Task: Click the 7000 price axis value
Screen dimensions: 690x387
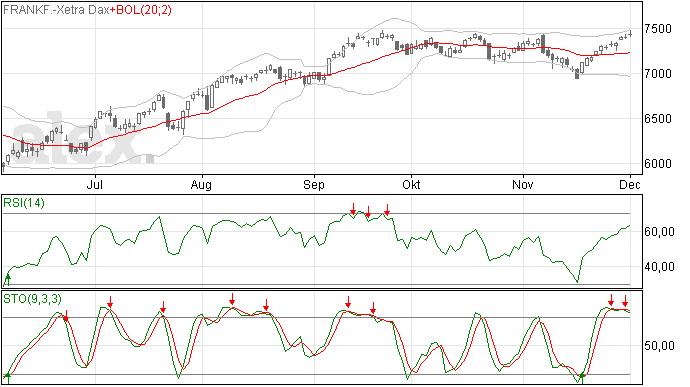Action: [658, 74]
